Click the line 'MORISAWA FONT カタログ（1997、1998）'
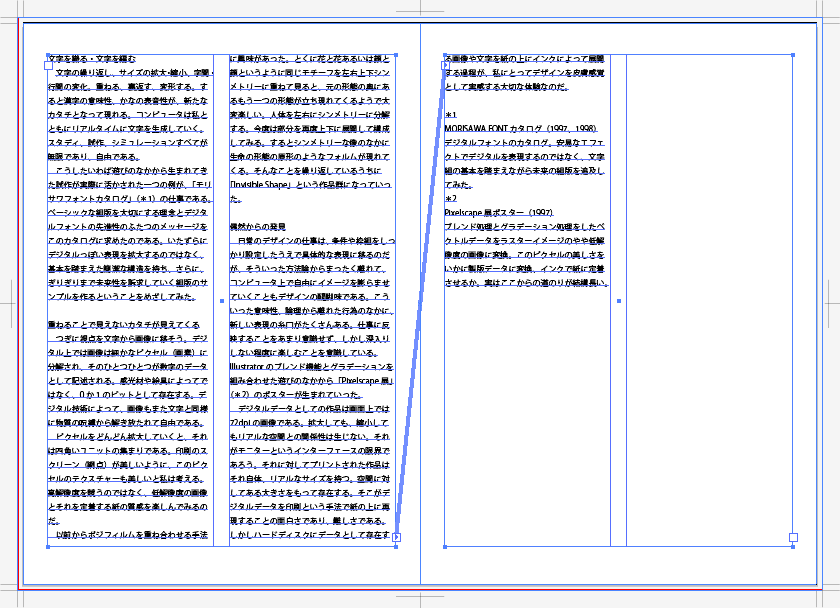Screen dimensions: 840x608 coord(521,129)
